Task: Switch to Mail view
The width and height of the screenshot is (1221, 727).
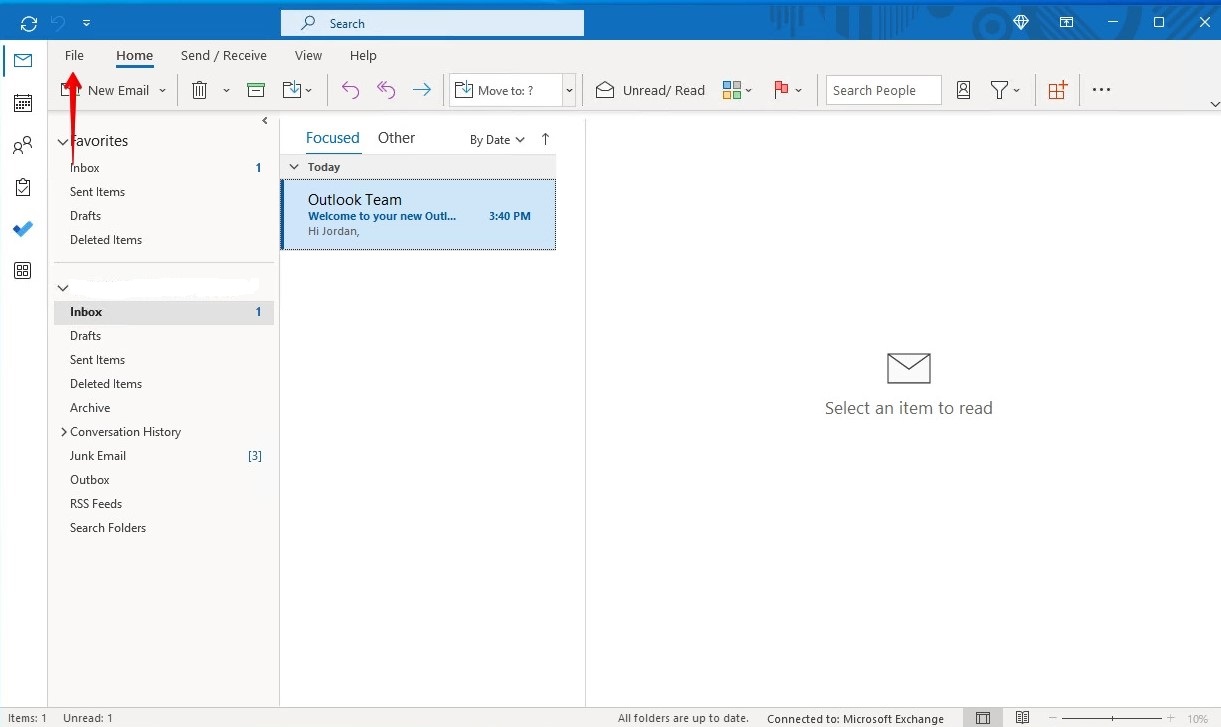Action: (x=22, y=61)
